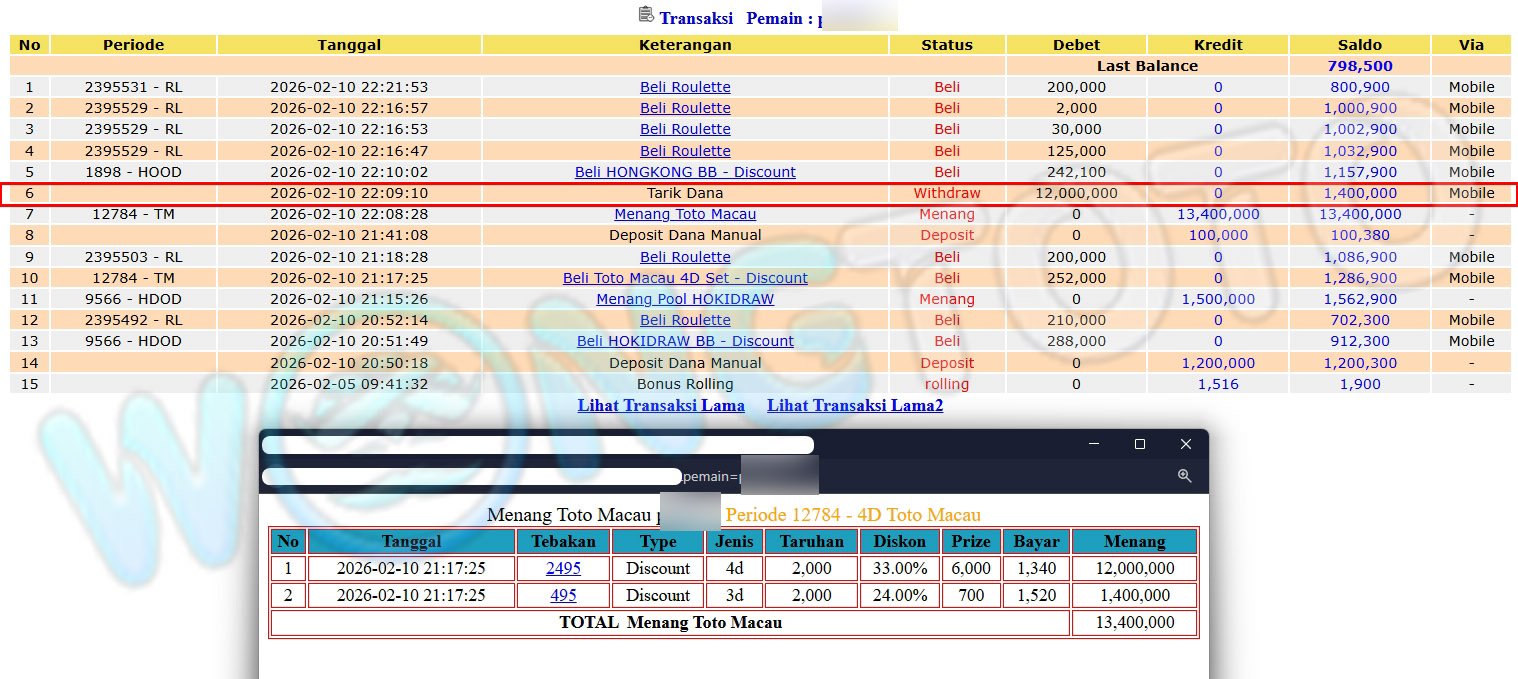Open Beli Toto Macau 4D Set - Discount

(x=685, y=278)
